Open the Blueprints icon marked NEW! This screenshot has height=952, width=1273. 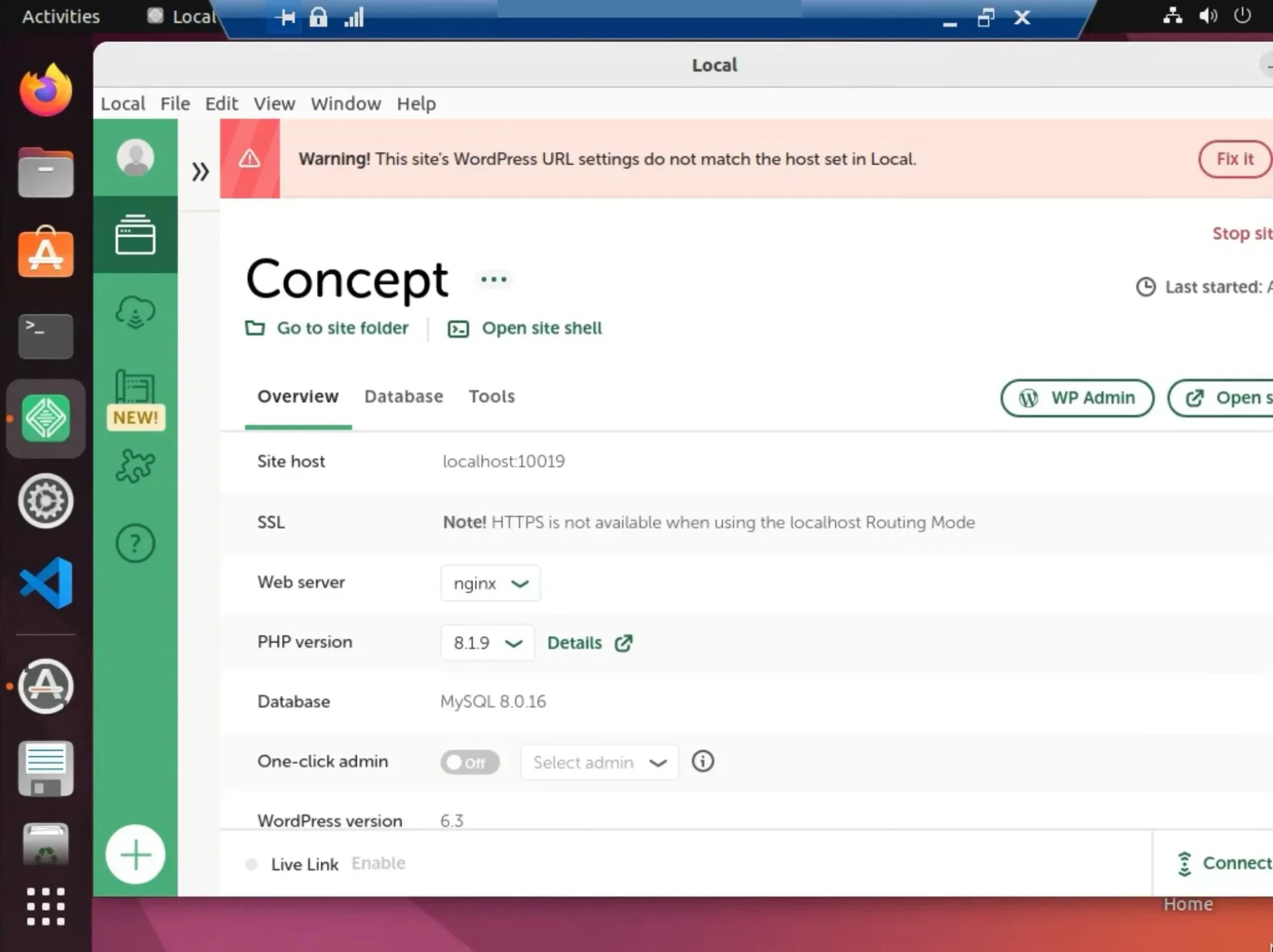point(136,399)
